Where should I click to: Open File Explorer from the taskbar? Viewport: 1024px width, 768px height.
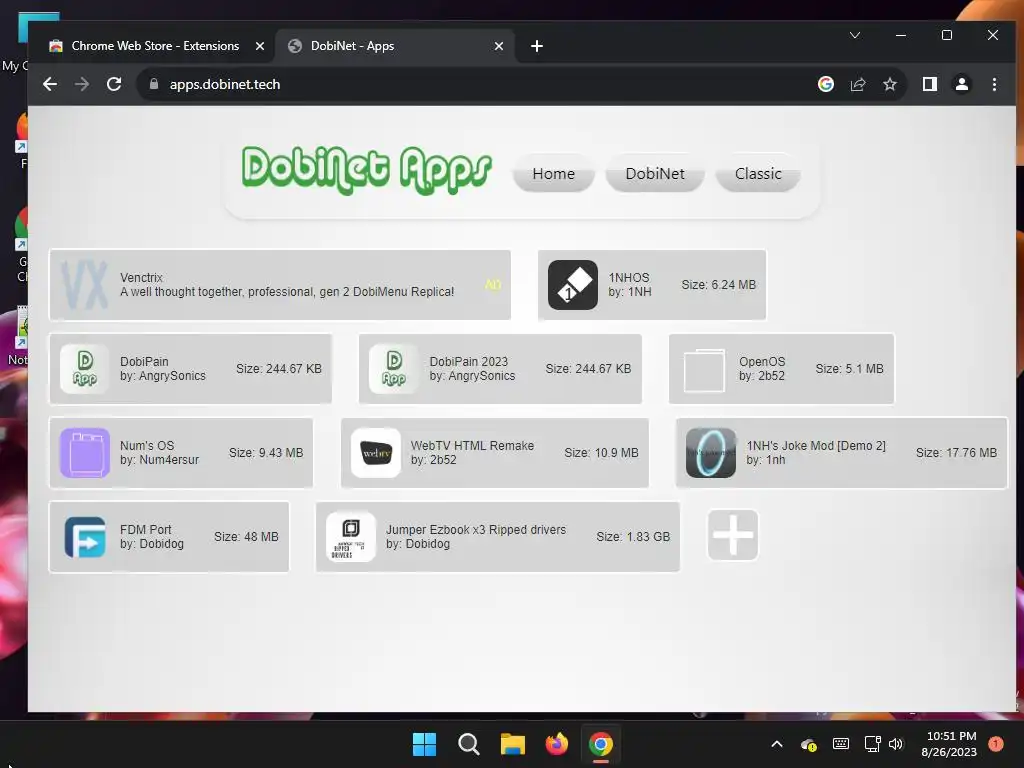coord(513,744)
